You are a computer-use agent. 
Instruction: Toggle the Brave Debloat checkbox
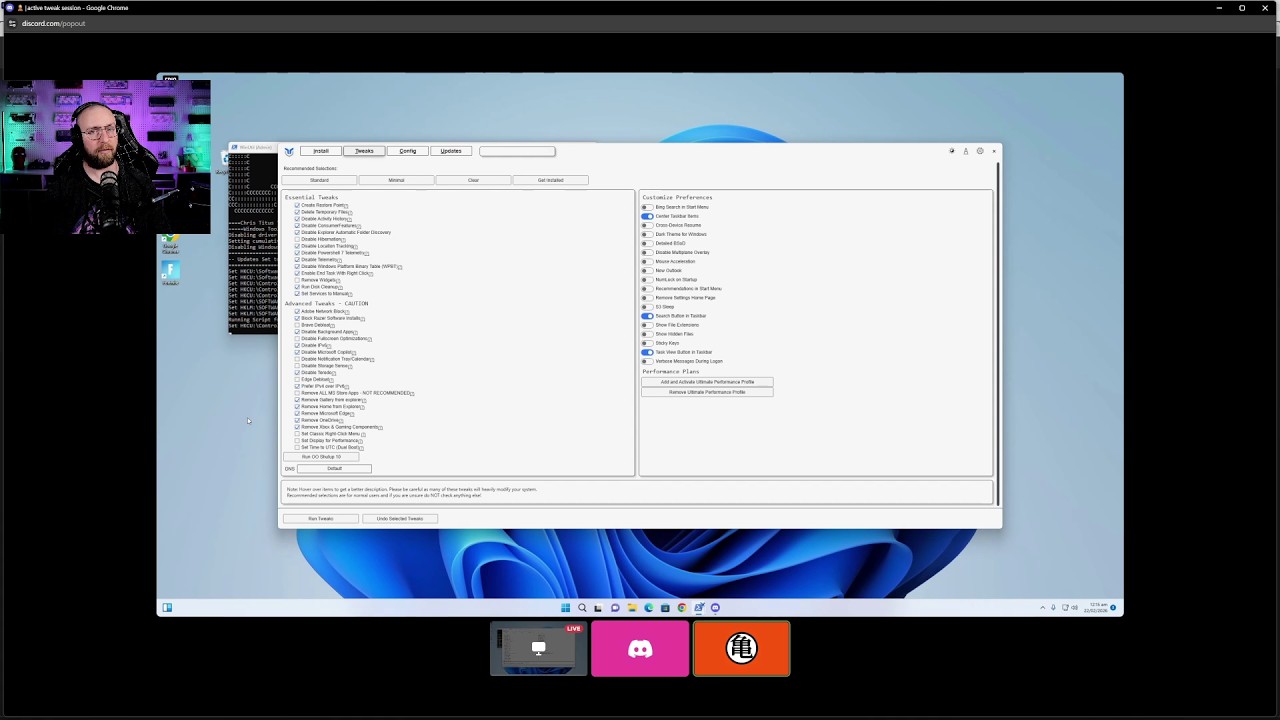[297, 325]
